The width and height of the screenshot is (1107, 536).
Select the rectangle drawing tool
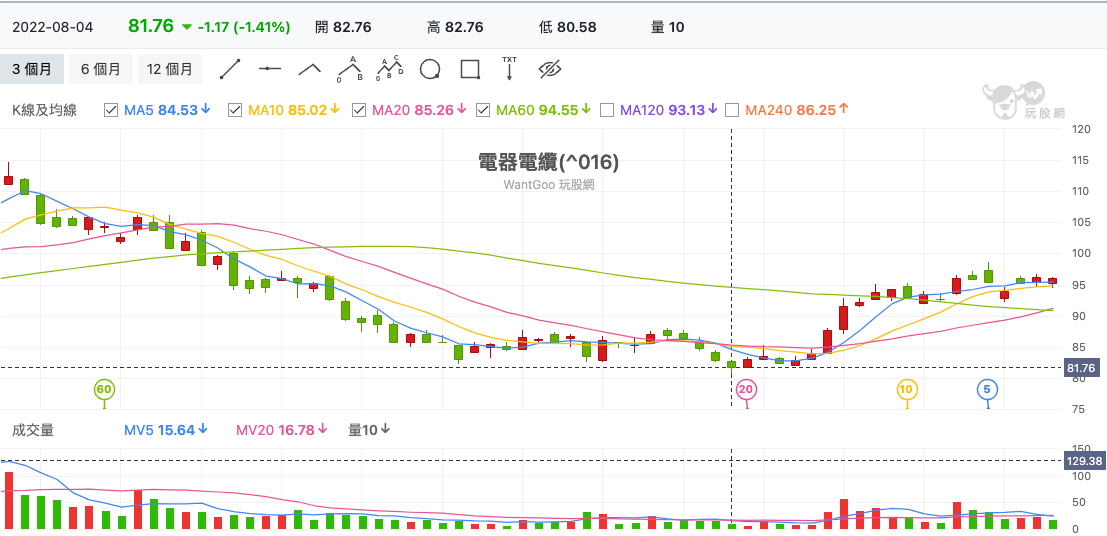[470, 69]
